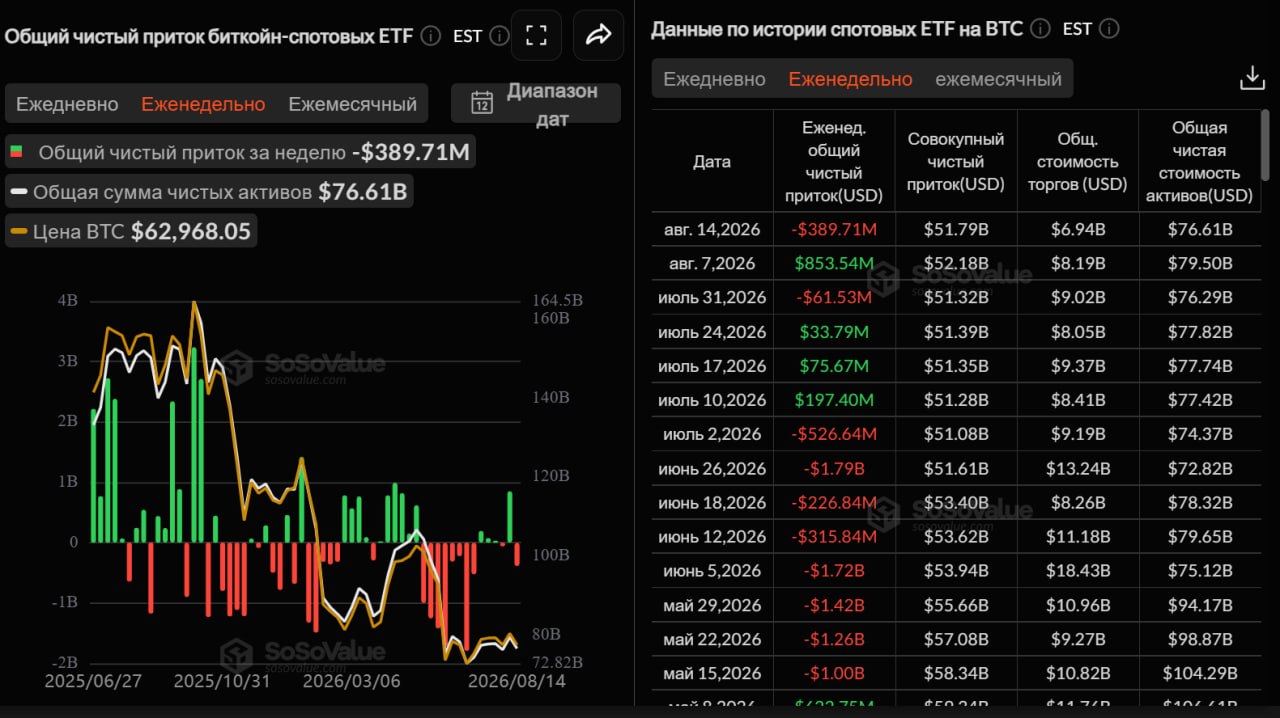The height and width of the screenshot is (718, 1280).
Task: Select row июнь 26,2026
Action: click(956, 468)
